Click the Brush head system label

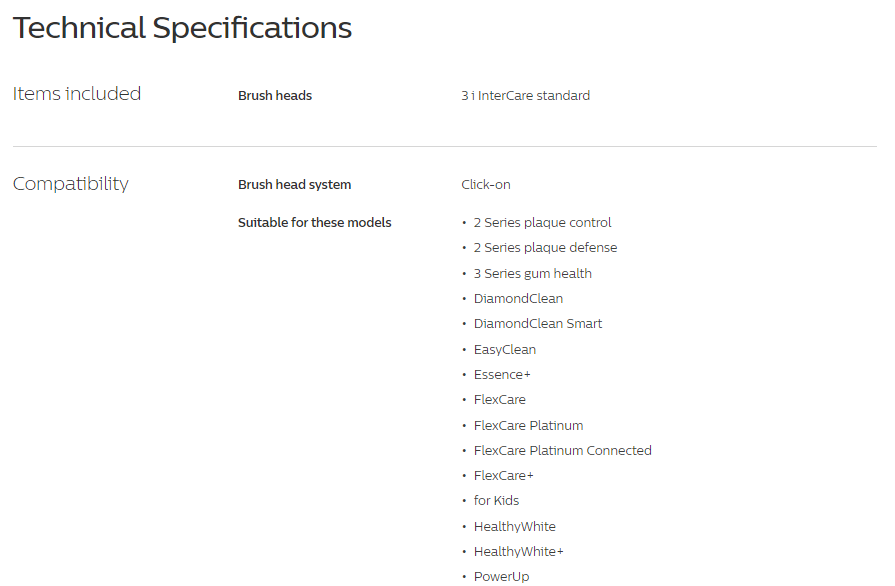tap(295, 185)
